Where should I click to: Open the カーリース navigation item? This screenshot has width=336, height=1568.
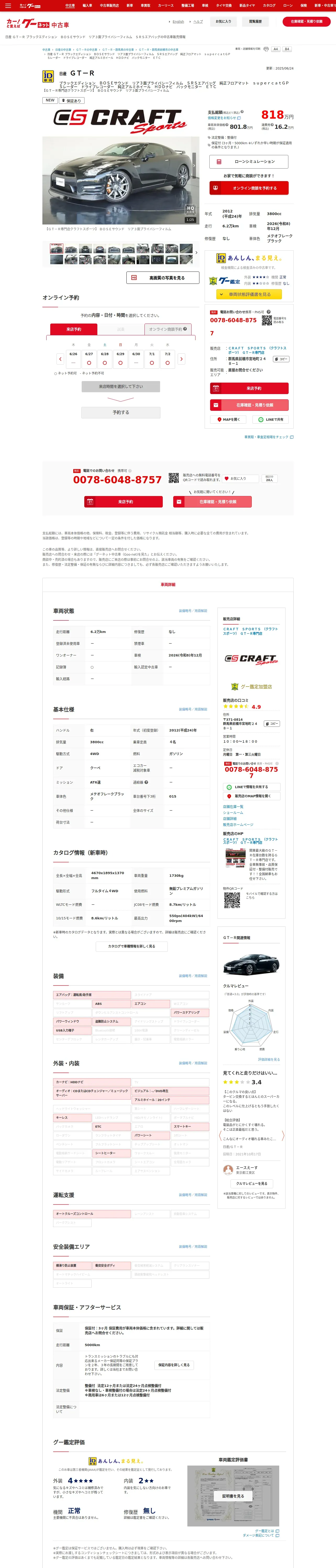[166, 5]
